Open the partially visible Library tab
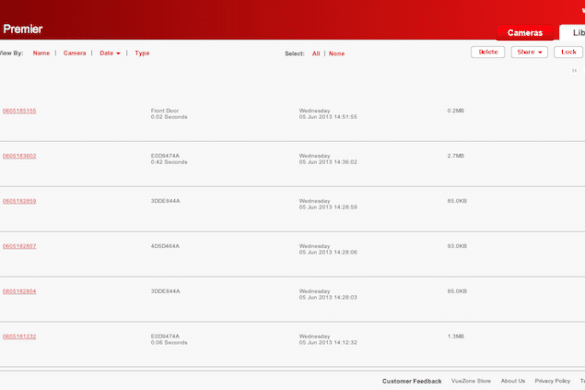The image size is (585, 390). coord(573,33)
